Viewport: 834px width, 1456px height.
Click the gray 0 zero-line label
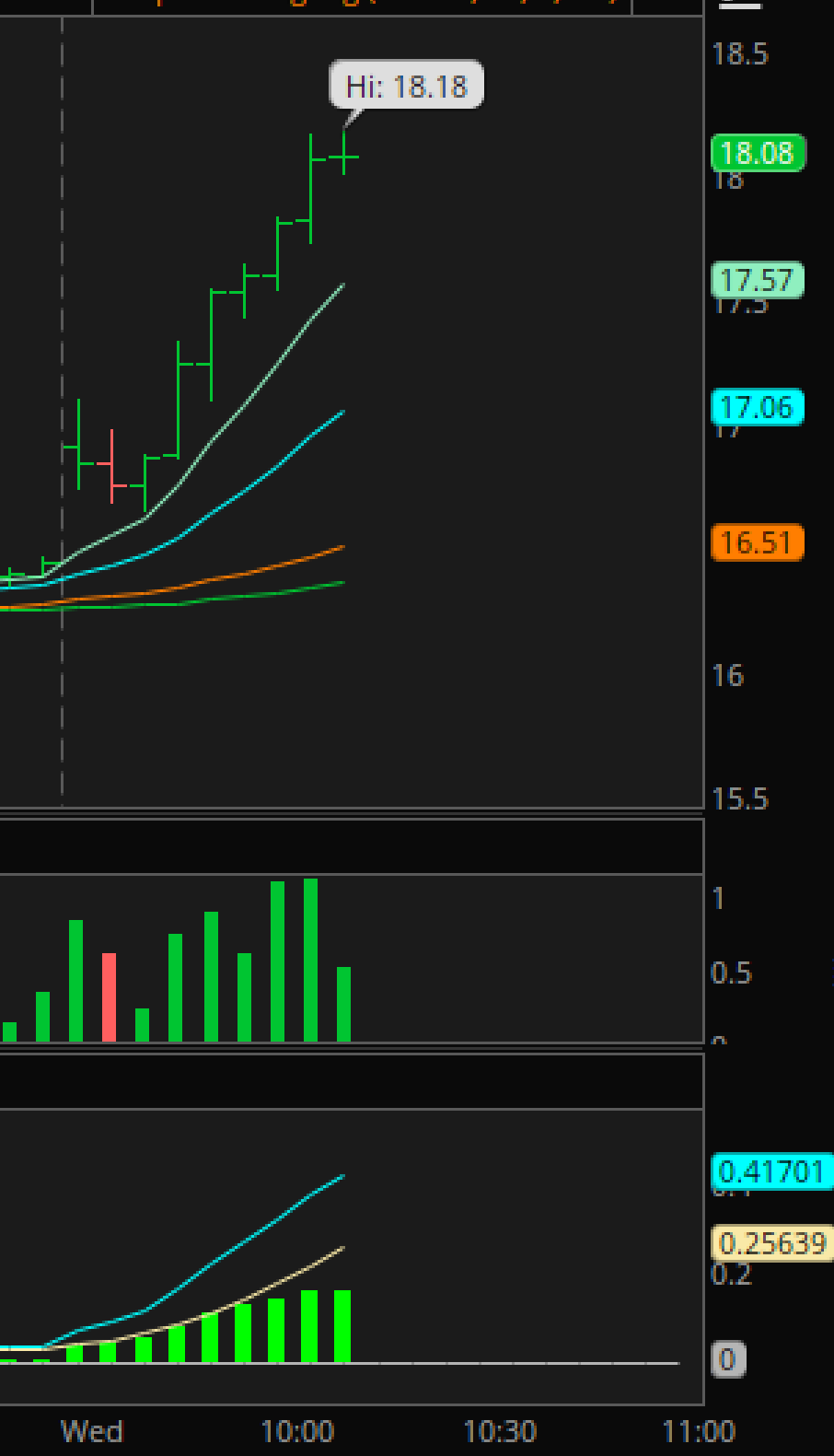[727, 1359]
